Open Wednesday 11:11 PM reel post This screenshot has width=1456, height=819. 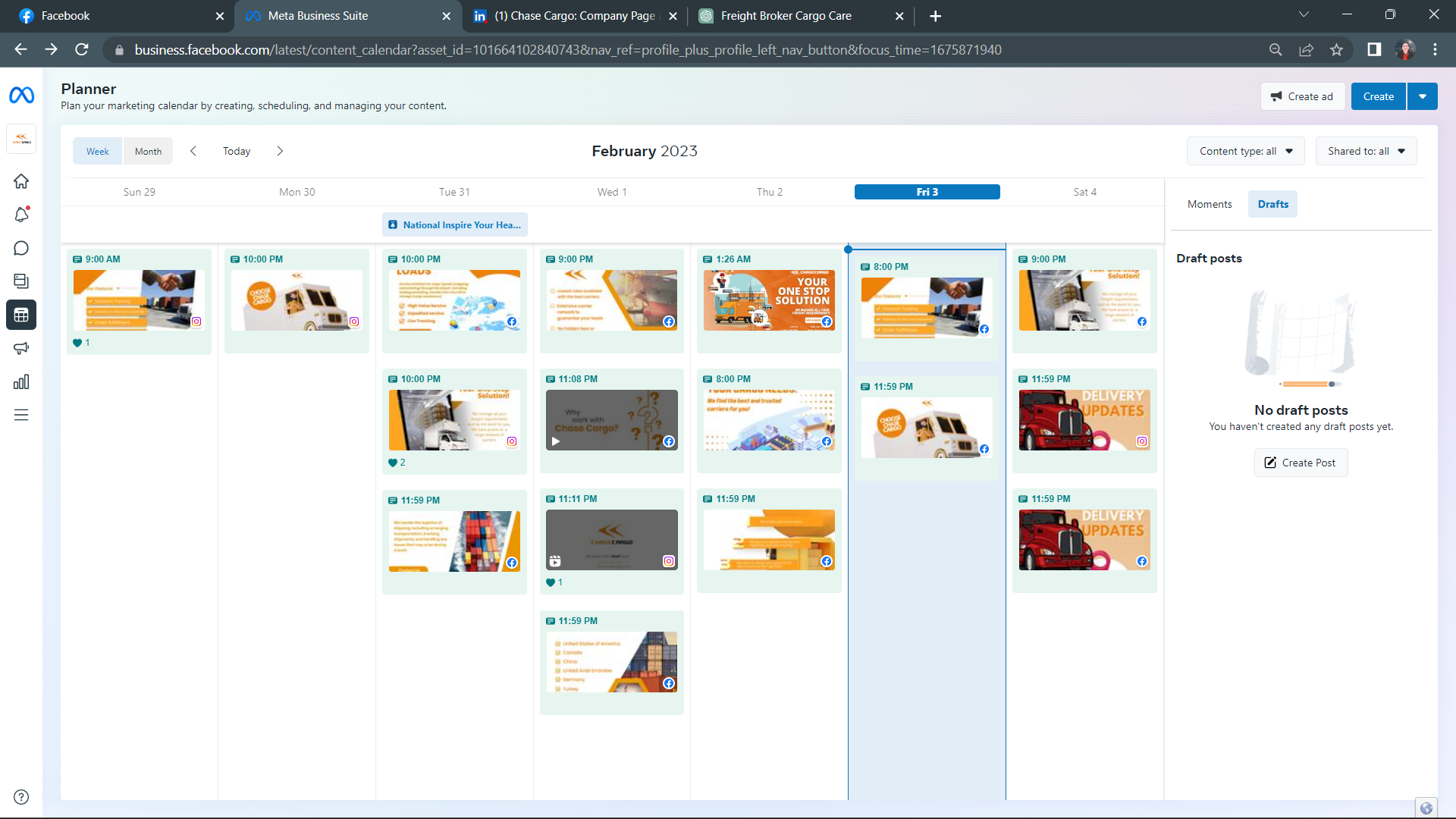[x=611, y=541]
